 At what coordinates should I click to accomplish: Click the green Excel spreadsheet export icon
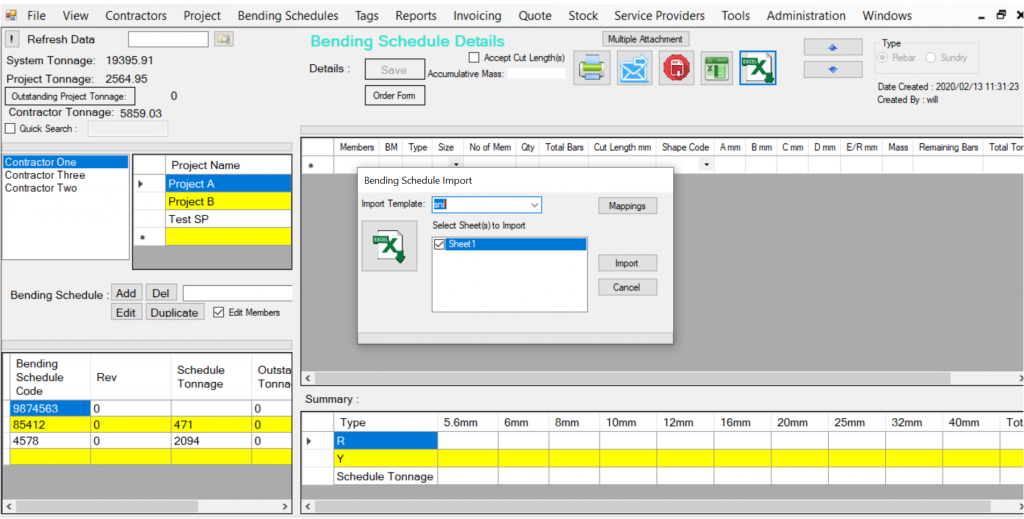point(716,68)
